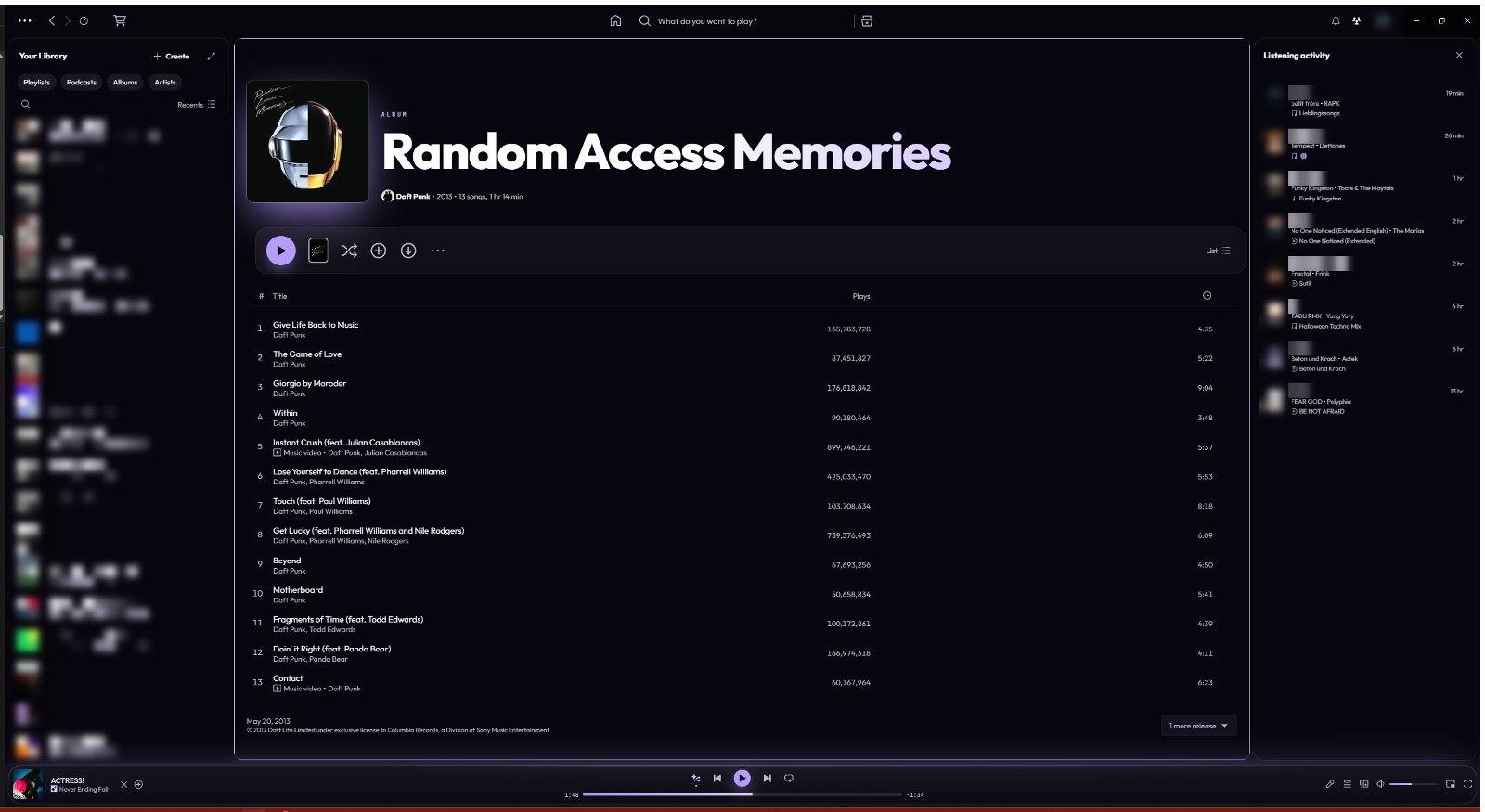The width and height of the screenshot is (1485, 812).
Task: Add album to Your Library
Action: point(379,251)
